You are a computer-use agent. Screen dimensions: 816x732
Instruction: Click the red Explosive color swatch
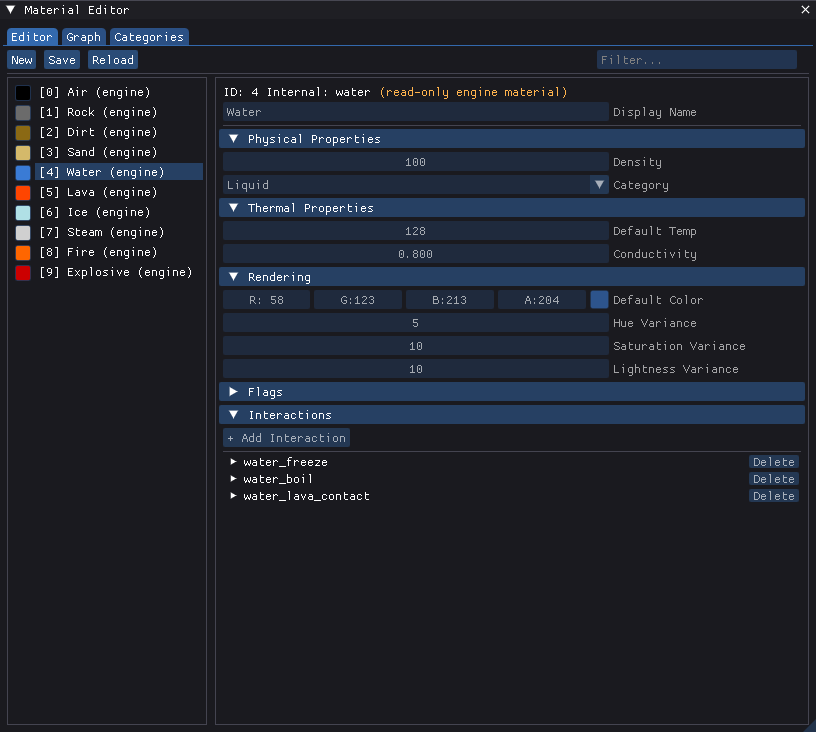point(23,273)
